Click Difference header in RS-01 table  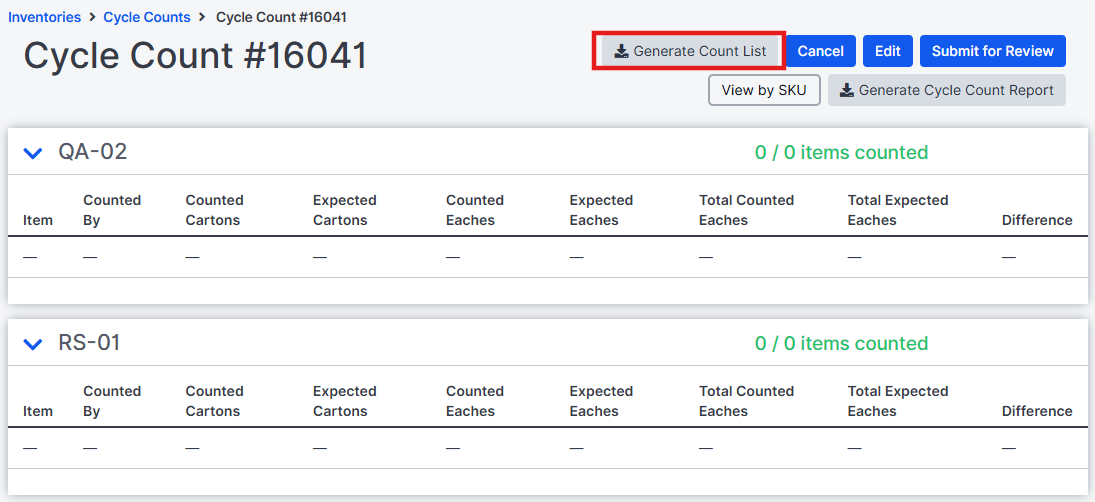point(1037,411)
